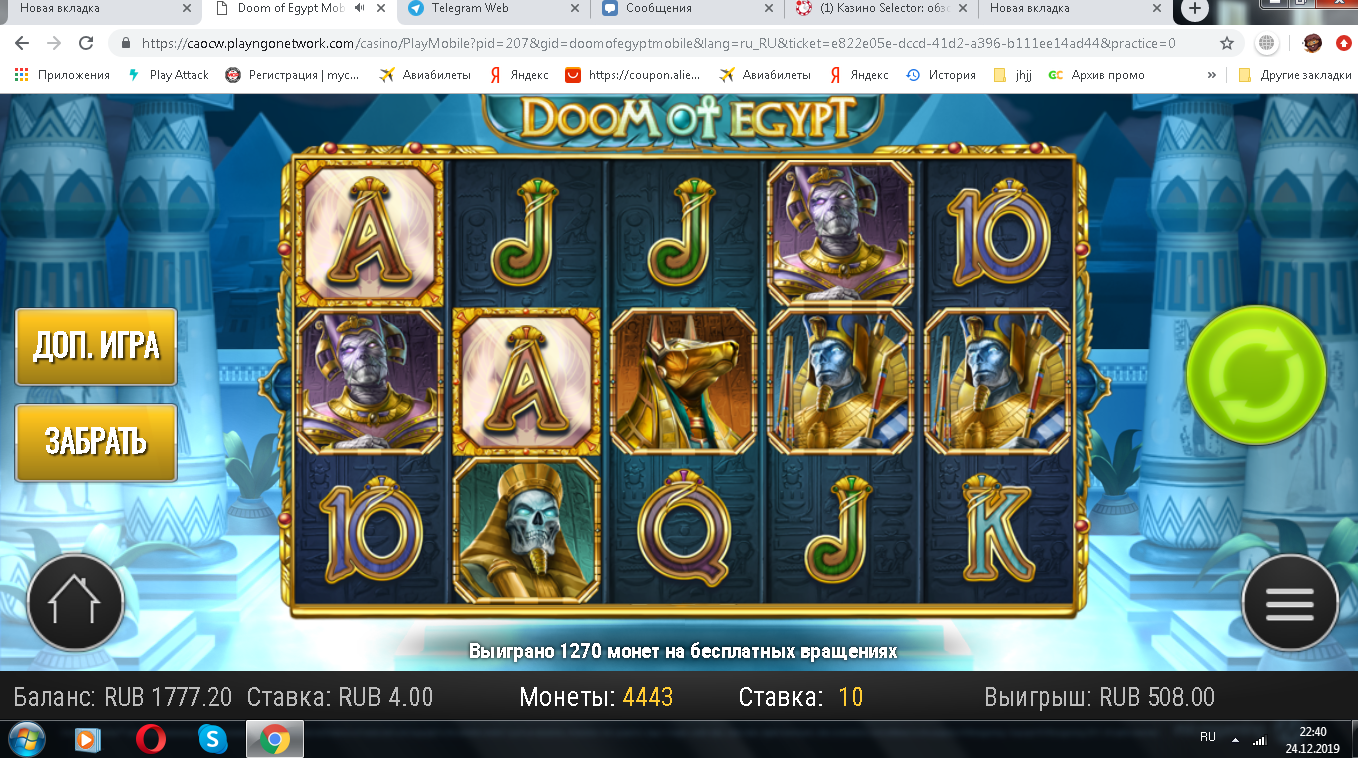This screenshot has height=758, width=1358.
Task: Spin the reels with the green button
Action: (1256, 374)
